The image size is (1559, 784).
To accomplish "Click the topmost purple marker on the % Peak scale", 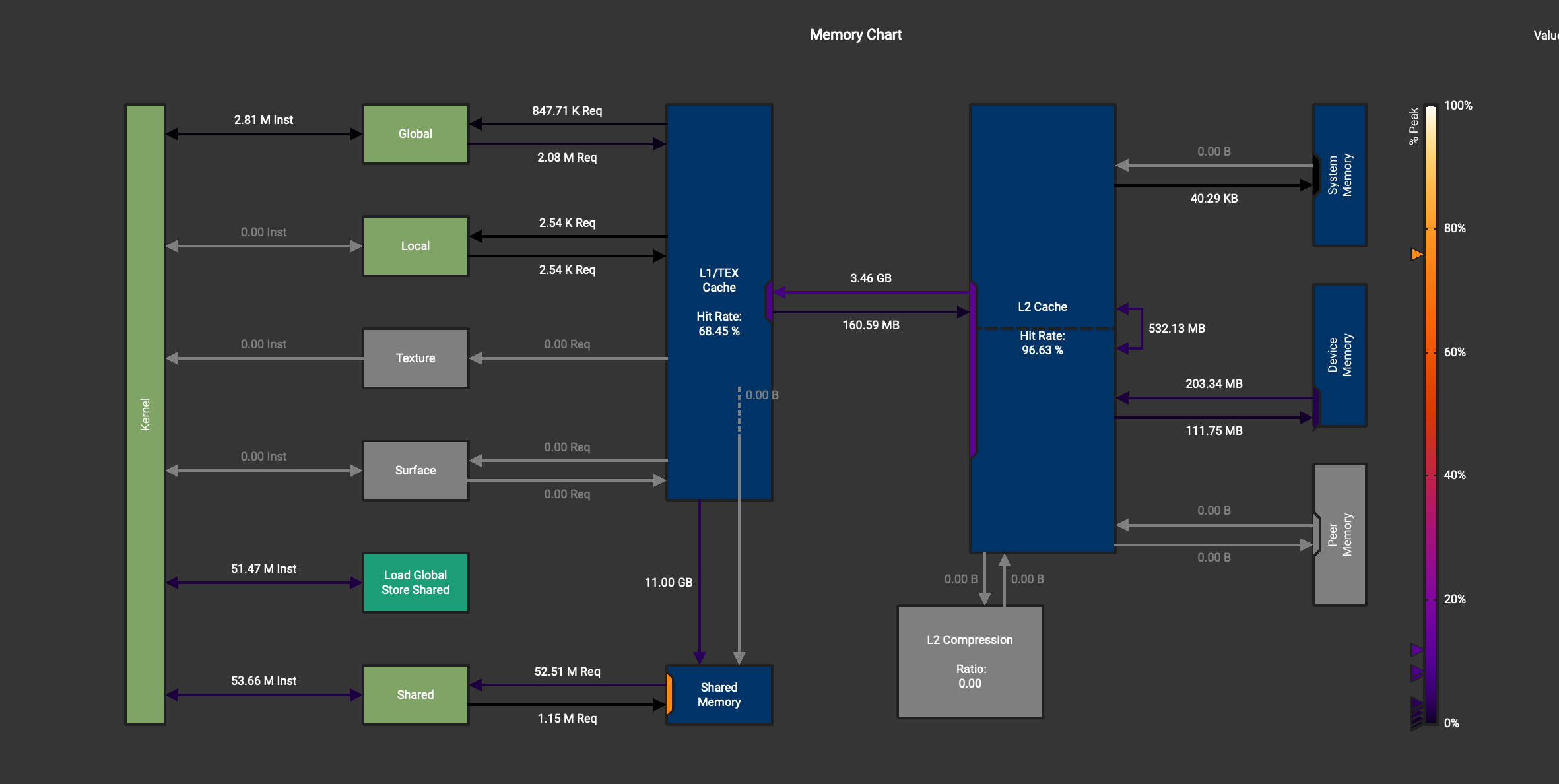I will [1416, 650].
